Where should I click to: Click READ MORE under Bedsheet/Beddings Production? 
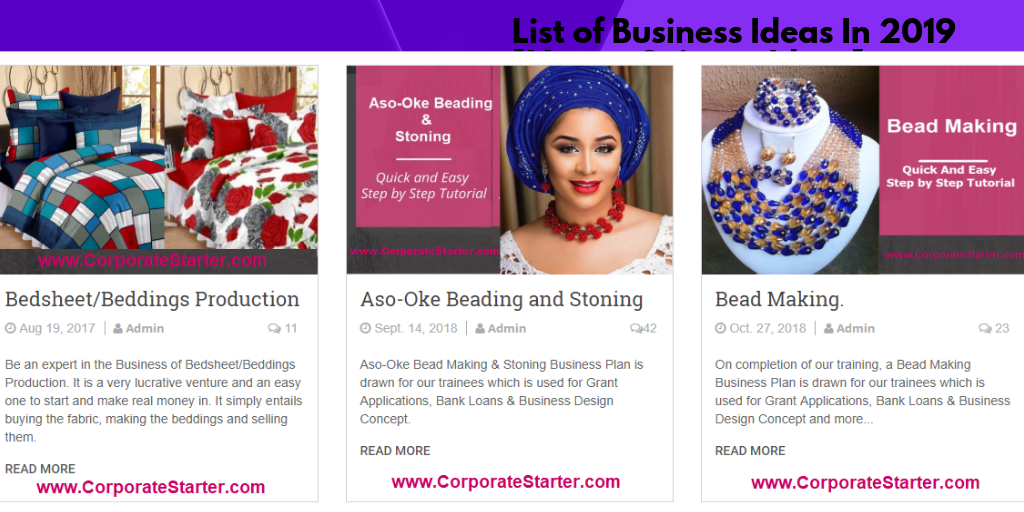tap(40, 469)
